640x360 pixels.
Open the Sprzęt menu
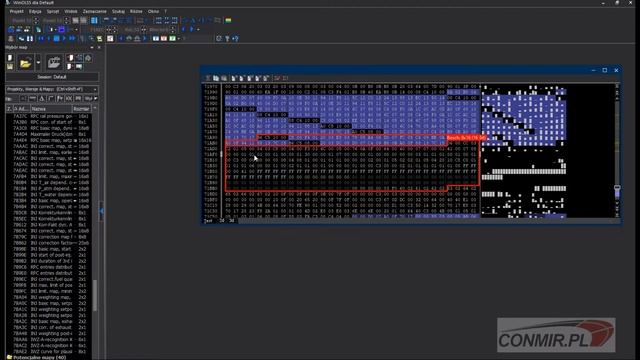(x=53, y=11)
